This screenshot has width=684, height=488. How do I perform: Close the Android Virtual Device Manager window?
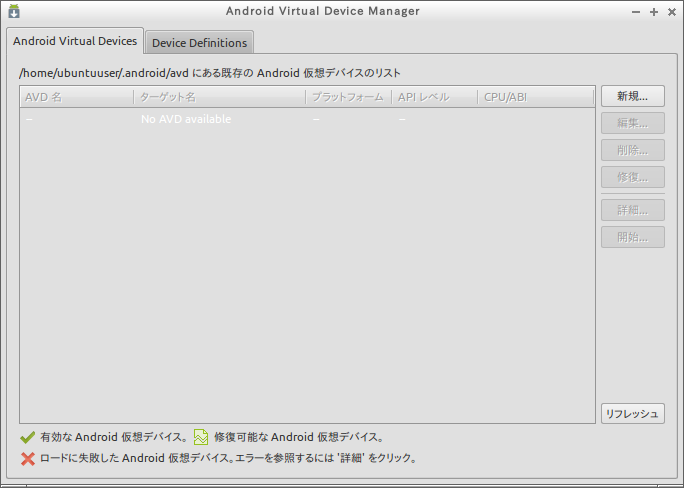672,12
